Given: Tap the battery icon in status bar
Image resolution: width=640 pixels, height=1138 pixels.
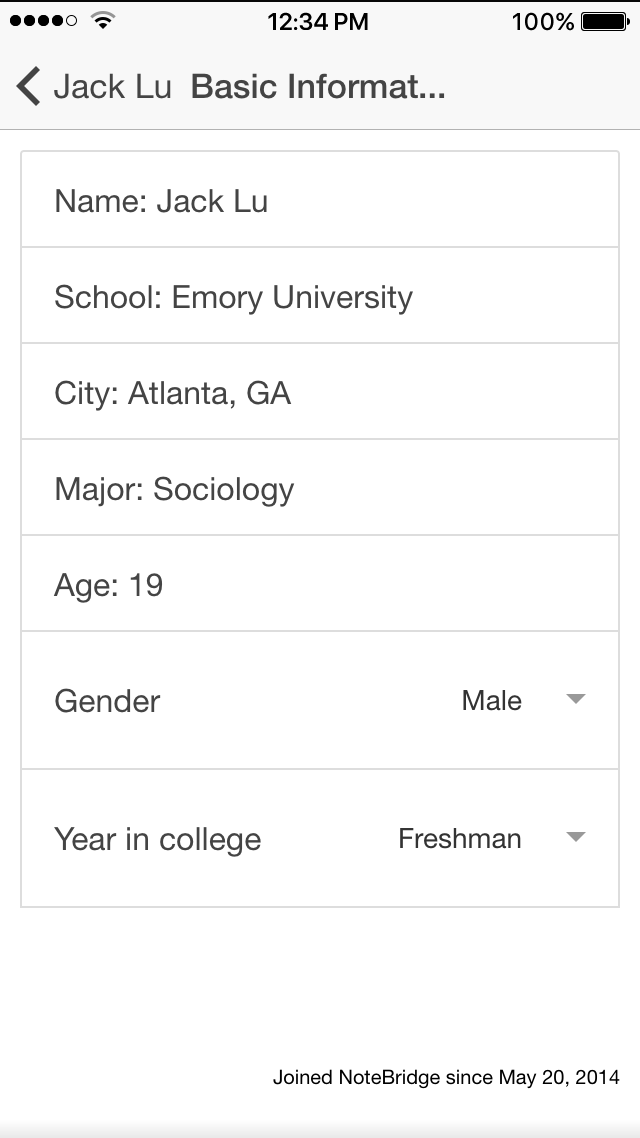Looking at the screenshot, I should coord(604,21).
